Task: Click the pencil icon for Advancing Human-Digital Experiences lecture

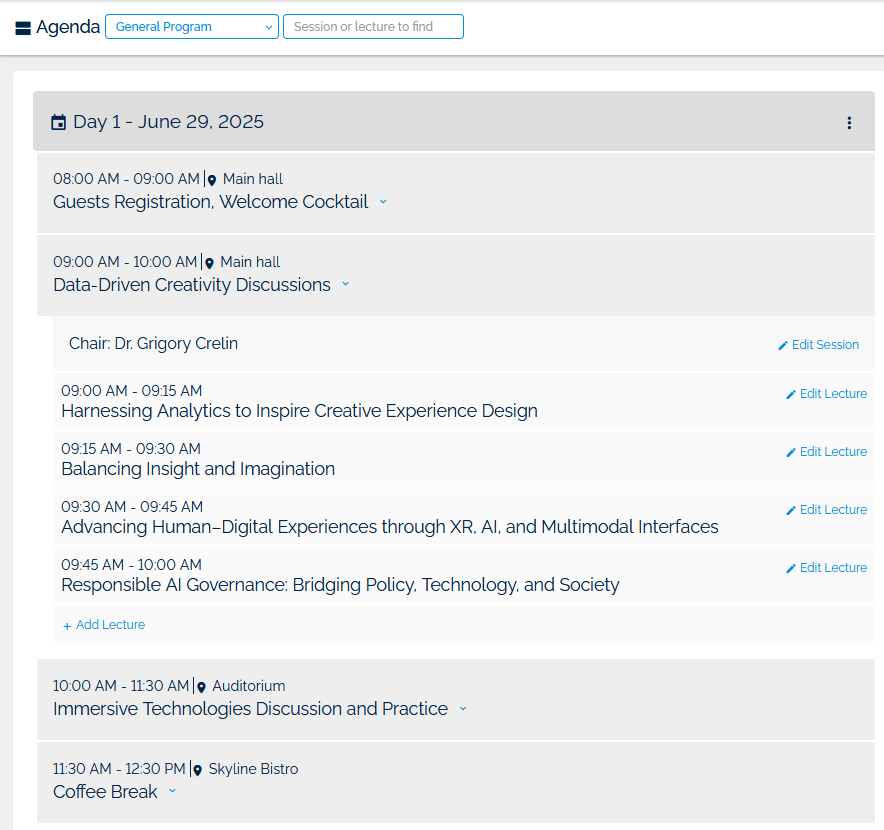Action: (791, 509)
